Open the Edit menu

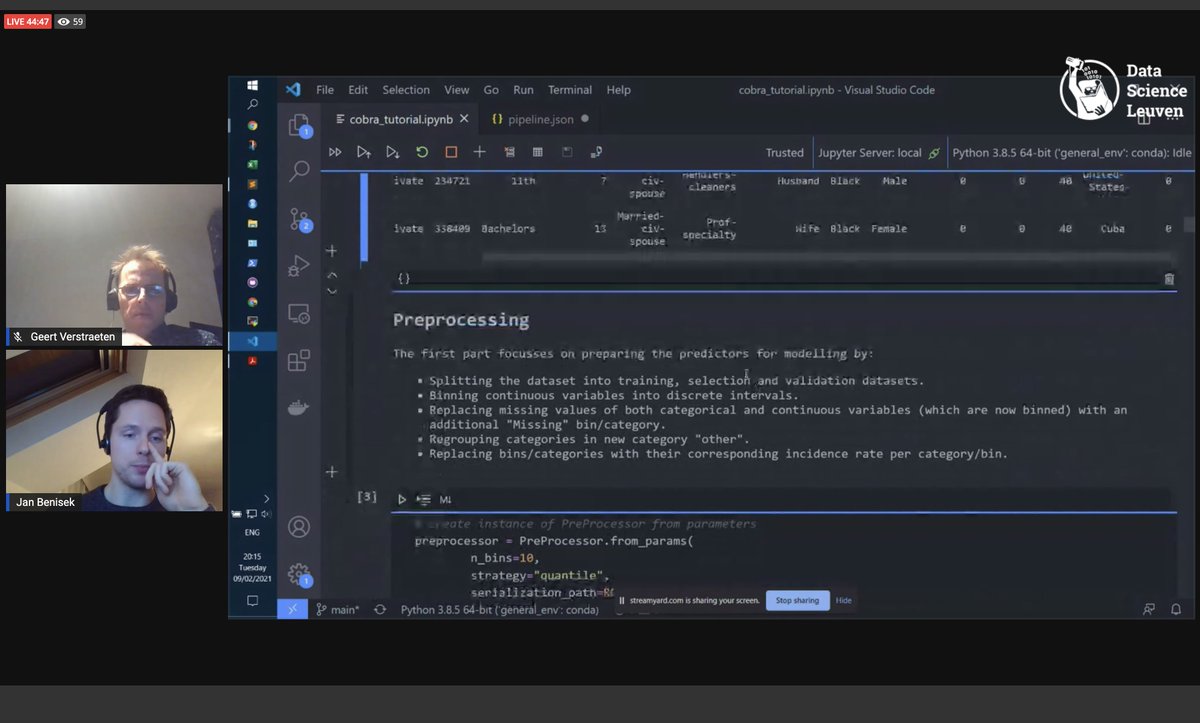[358, 89]
